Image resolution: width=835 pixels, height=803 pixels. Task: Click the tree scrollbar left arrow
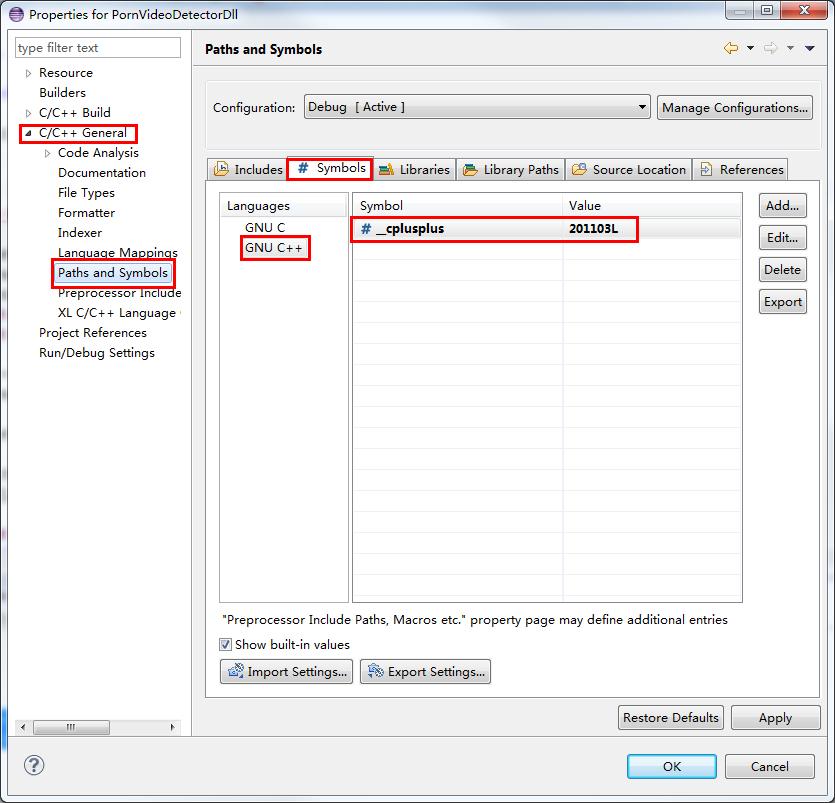pyautogui.click(x=22, y=727)
